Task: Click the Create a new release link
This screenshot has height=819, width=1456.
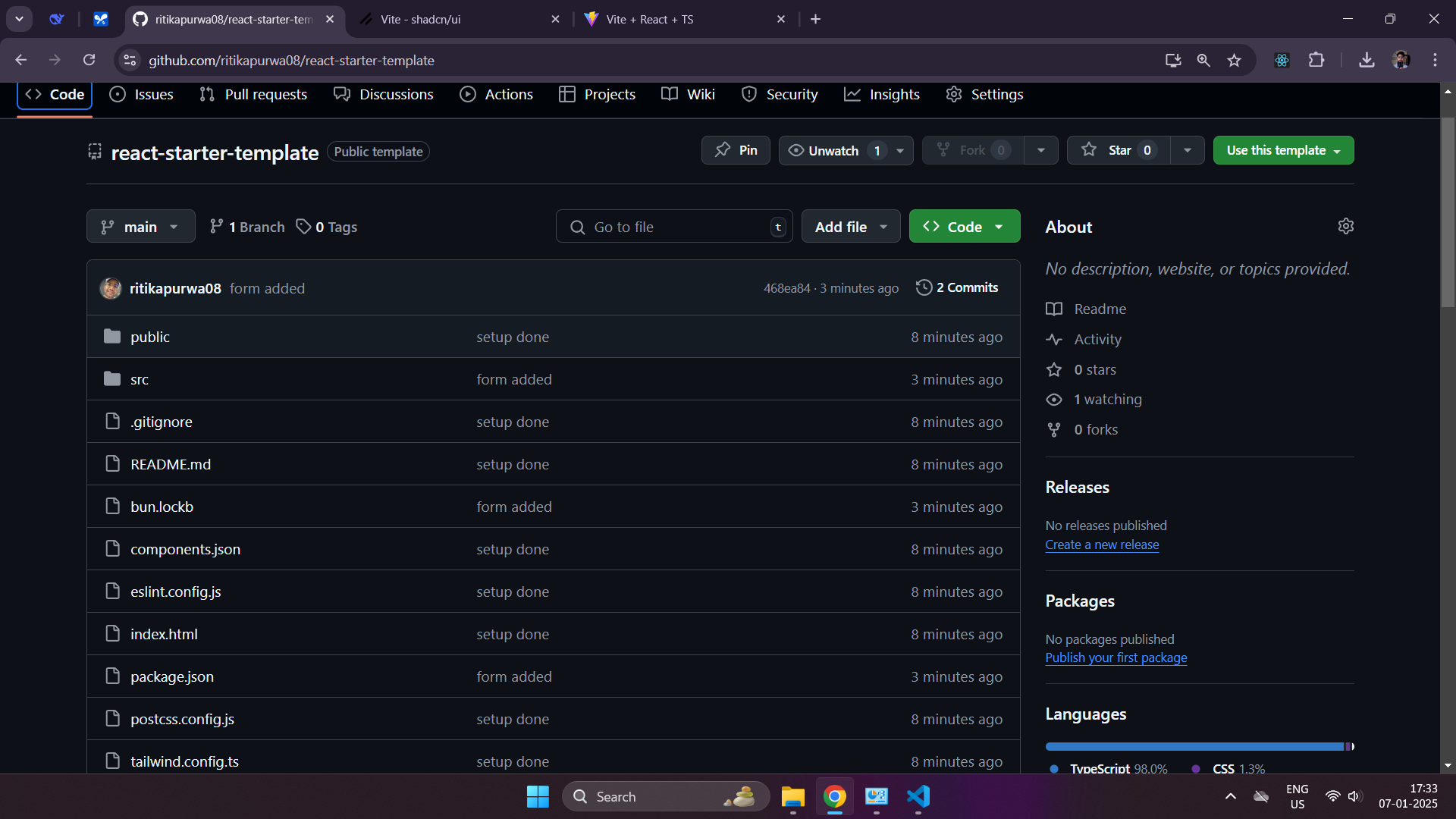Action: (1102, 544)
